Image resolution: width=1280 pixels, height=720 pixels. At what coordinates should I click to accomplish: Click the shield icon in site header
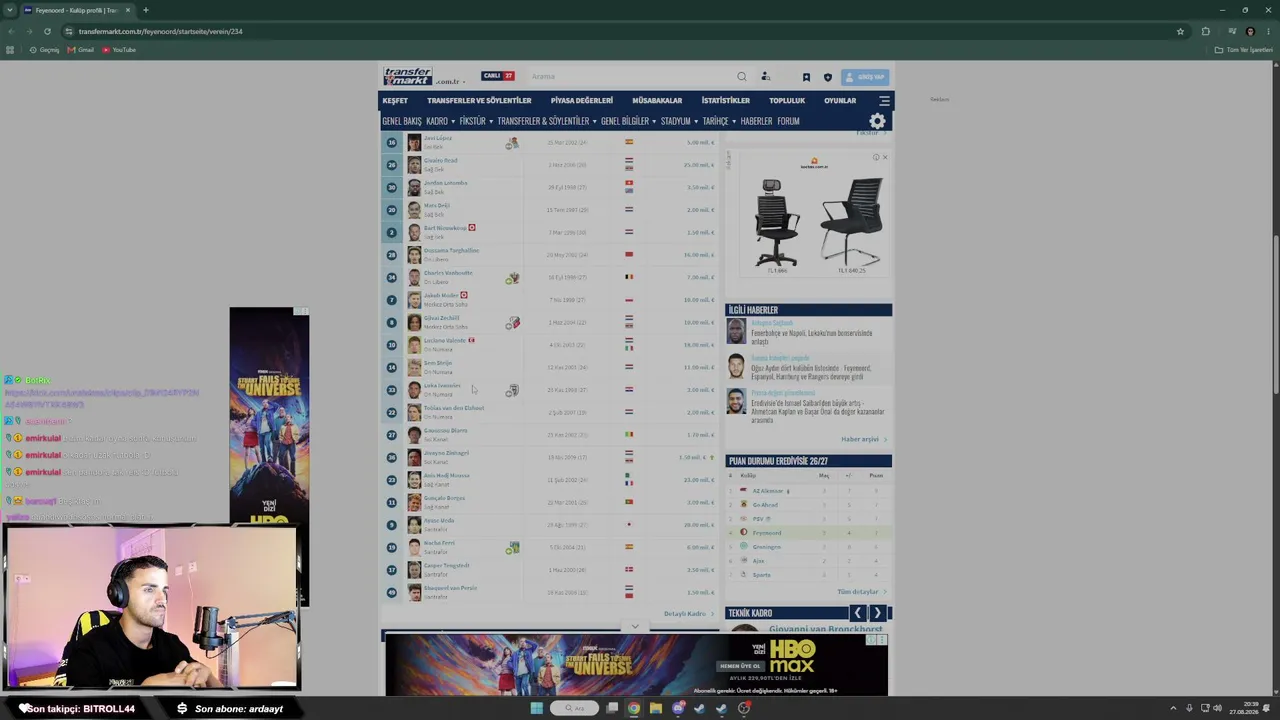(x=827, y=77)
